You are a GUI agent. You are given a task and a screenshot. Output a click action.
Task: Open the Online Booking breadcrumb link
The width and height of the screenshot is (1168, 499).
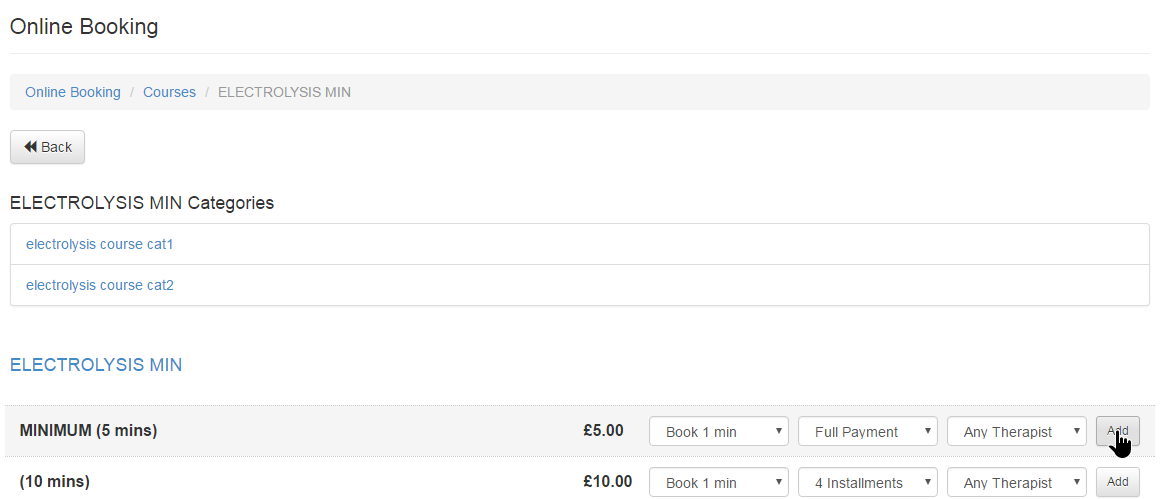point(73,92)
